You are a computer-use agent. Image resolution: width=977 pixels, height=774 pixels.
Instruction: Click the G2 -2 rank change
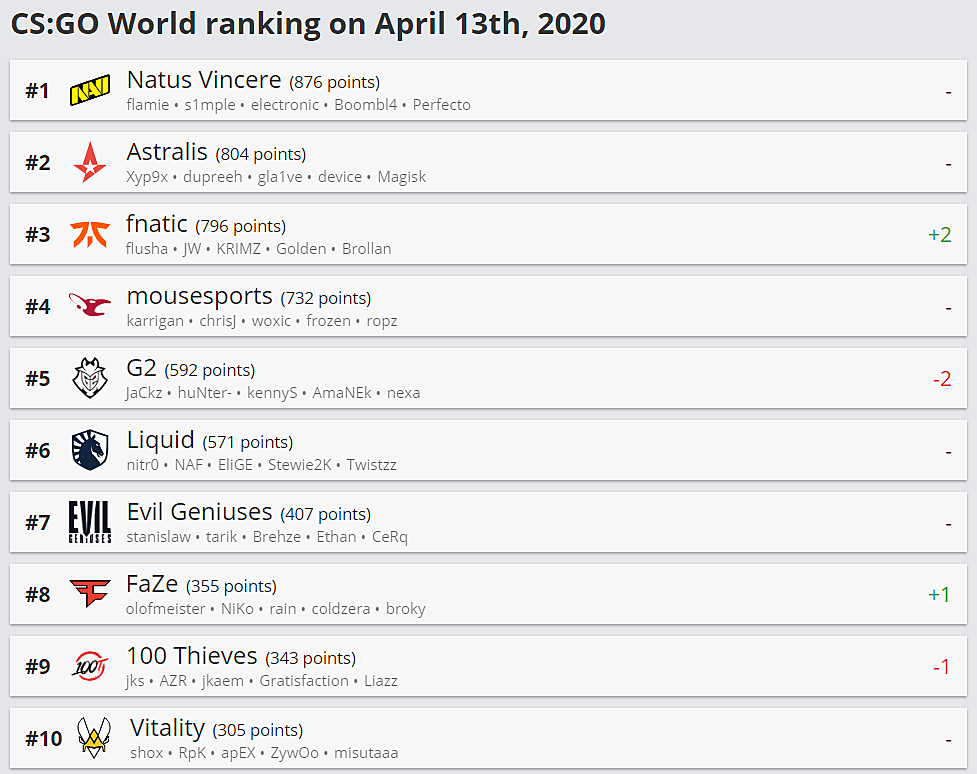tap(942, 379)
